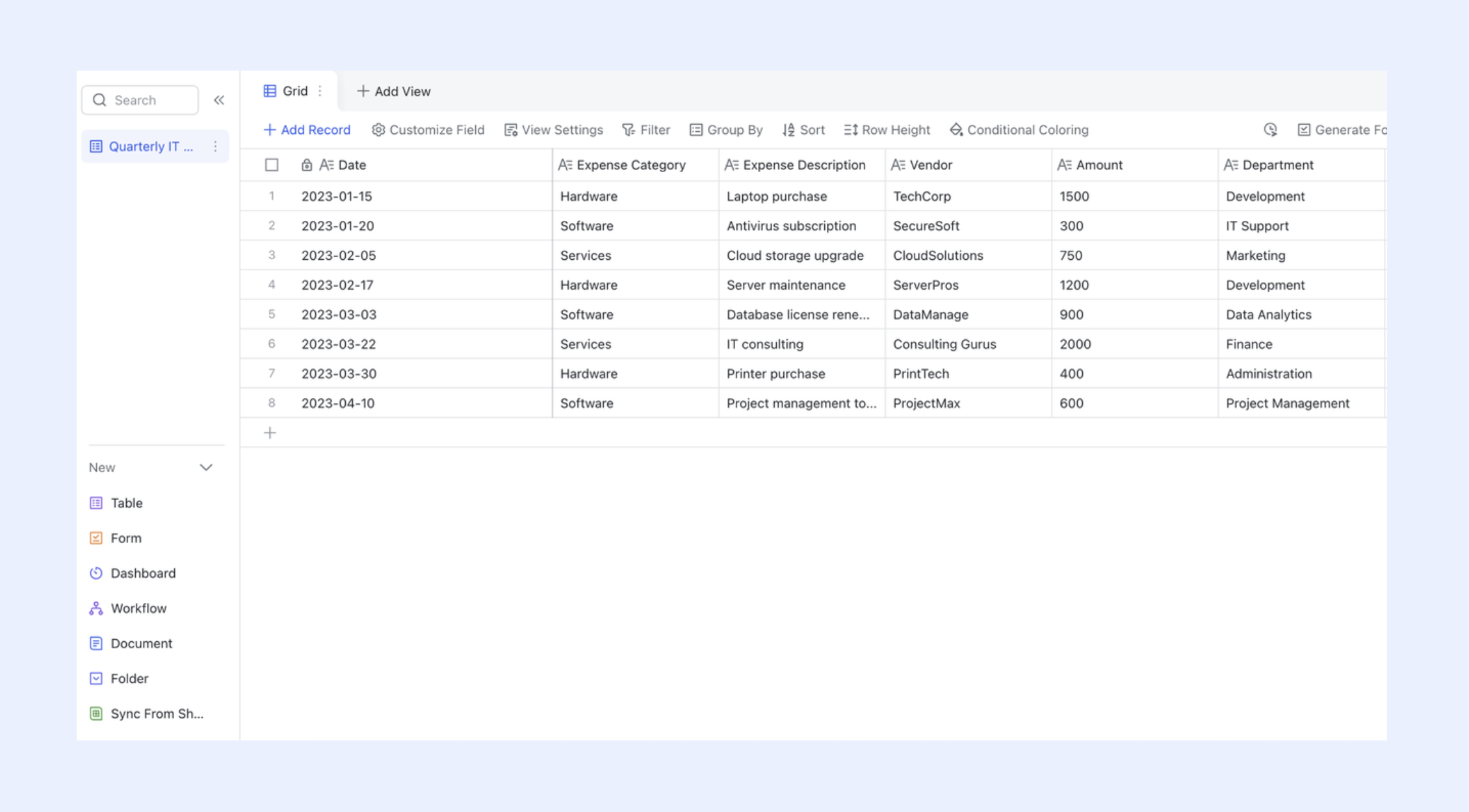The image size is (1469, 812).
Task: Click cell 'TechCorp'
Action: 968,196
